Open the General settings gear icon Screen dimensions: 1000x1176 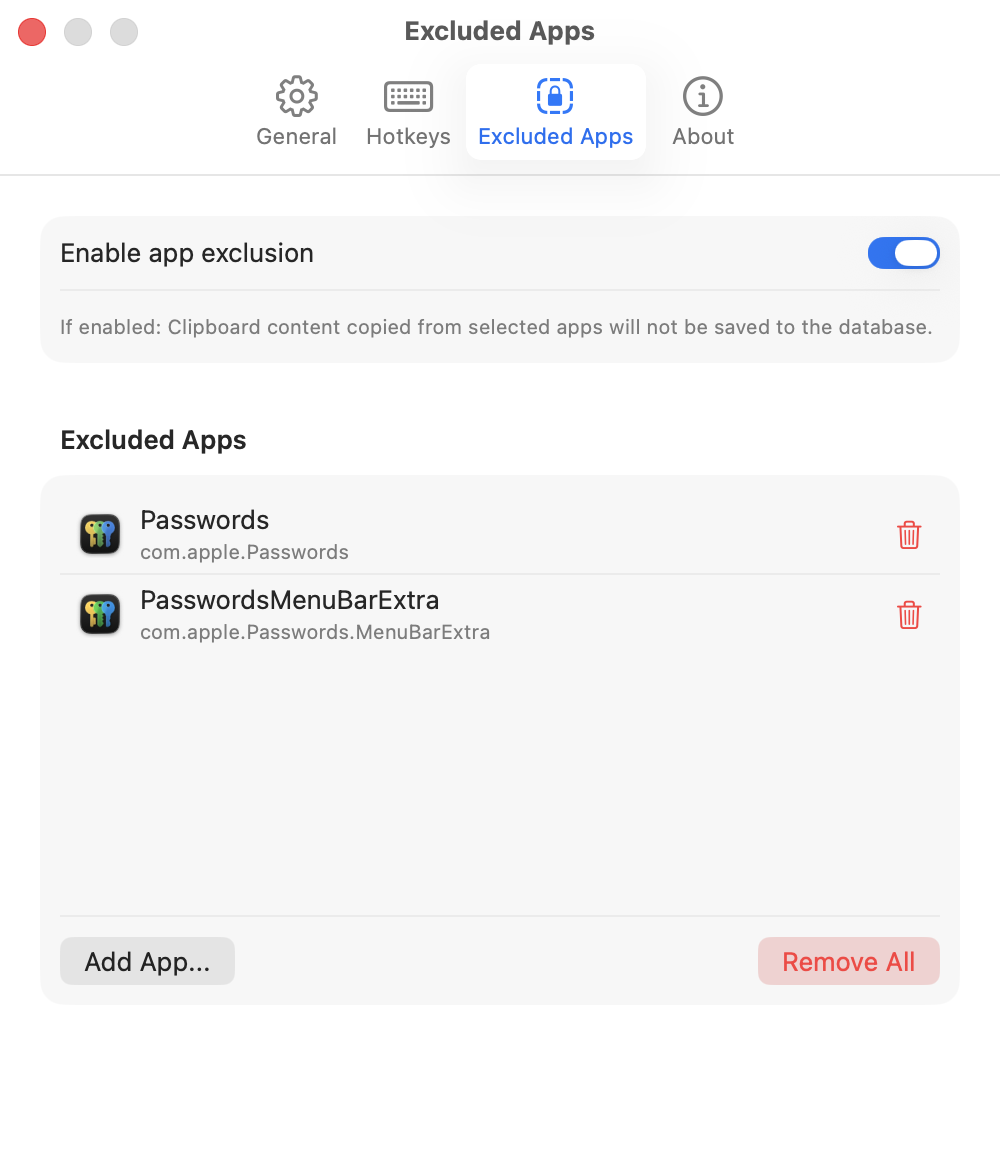[x=296, y=97]
